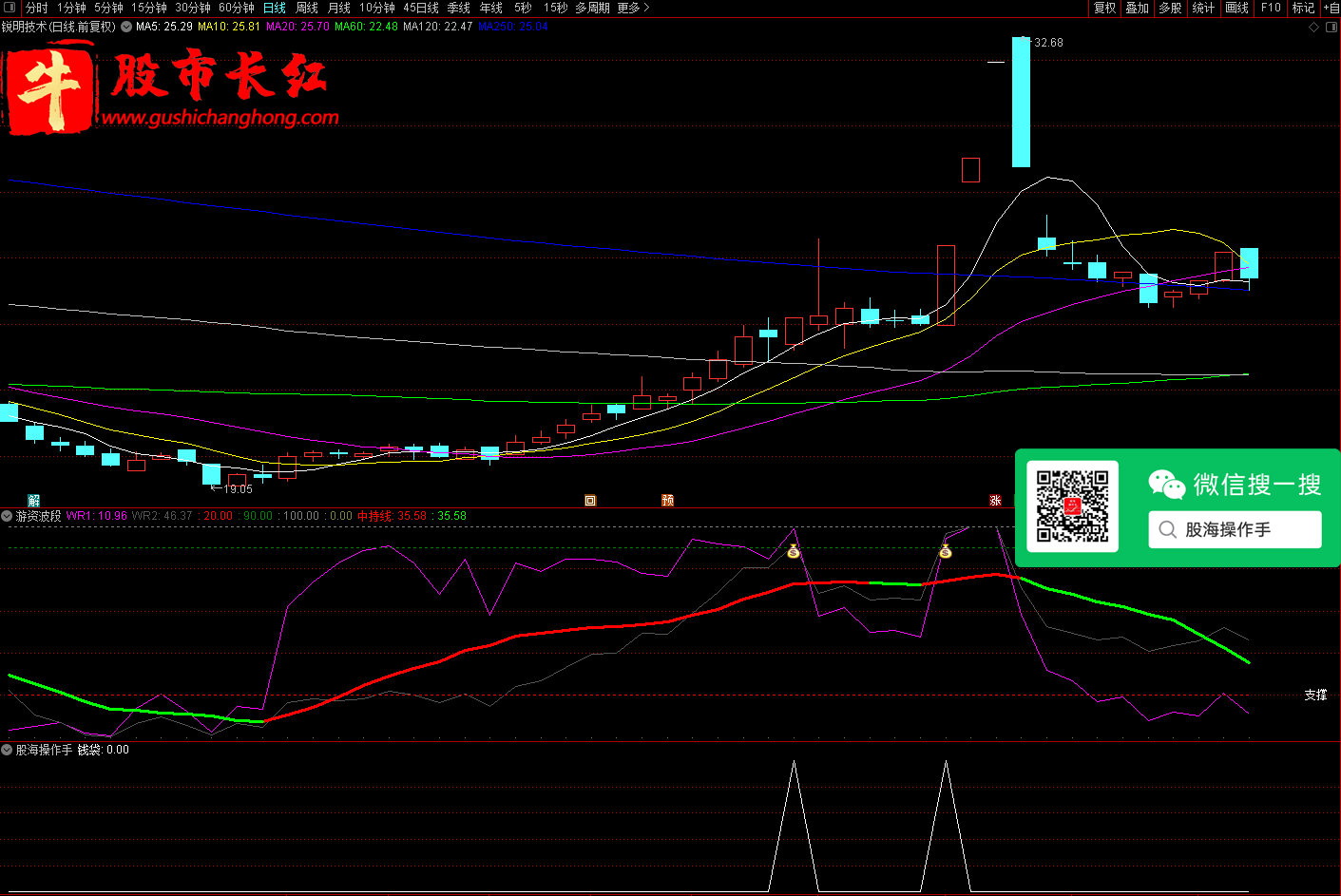
Task: Click the 支撑 support label
Action: [1315, 696]
